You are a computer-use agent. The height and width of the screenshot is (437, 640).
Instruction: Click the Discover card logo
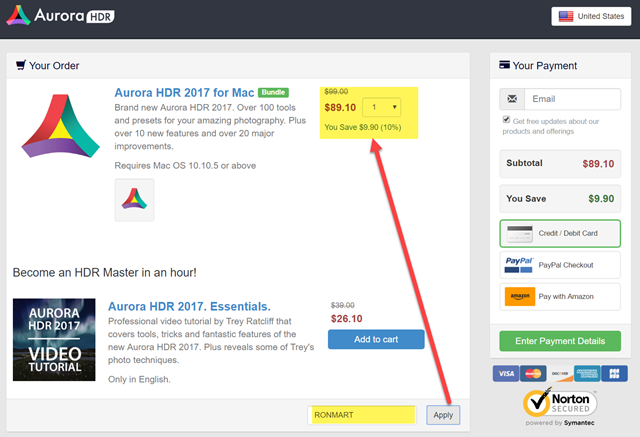(x=560, y=374)
